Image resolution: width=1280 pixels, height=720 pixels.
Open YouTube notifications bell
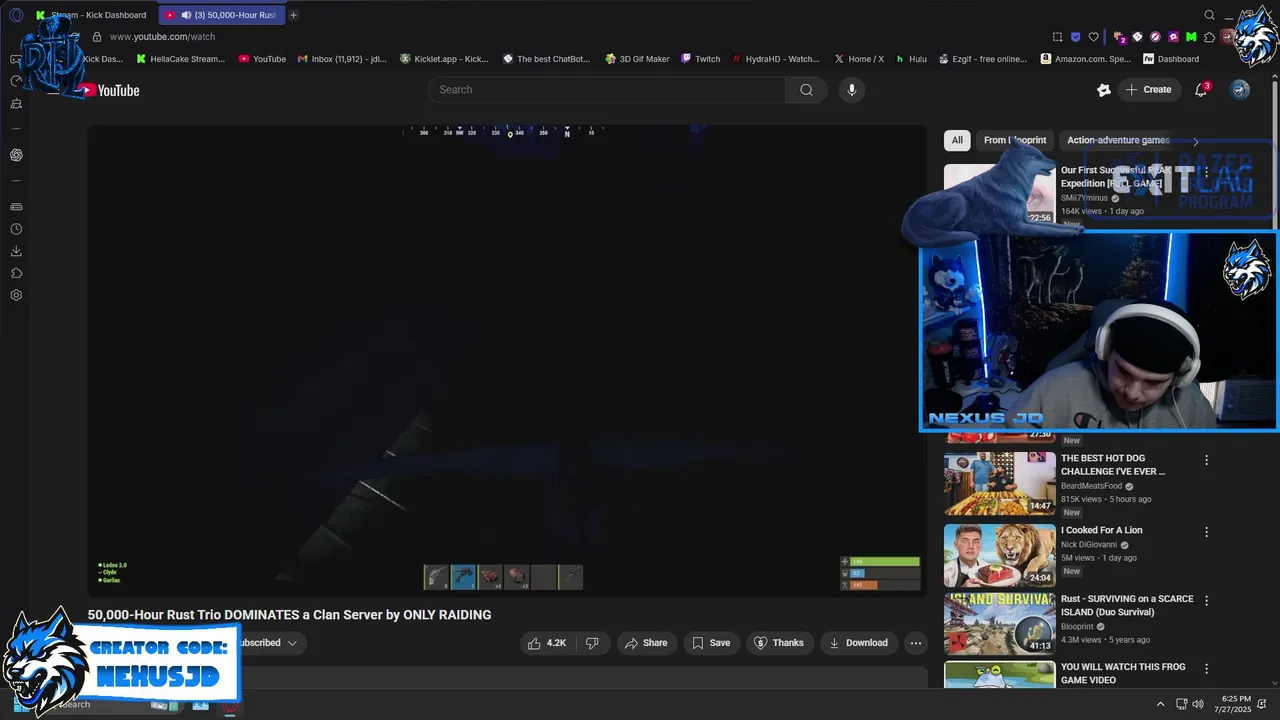pos(1202,90)
